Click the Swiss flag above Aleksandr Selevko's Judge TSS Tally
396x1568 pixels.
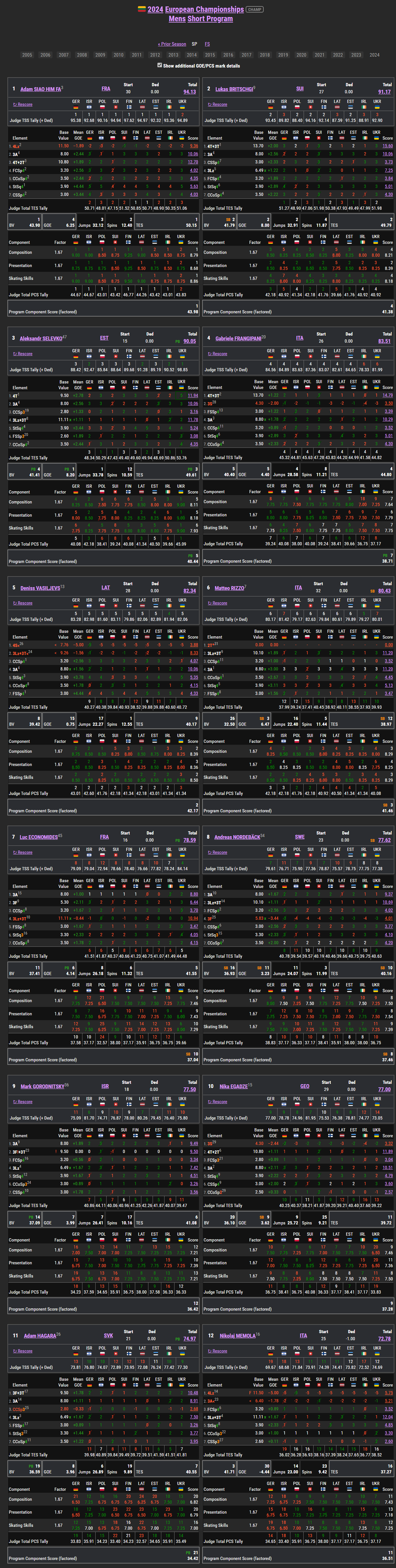click(116, 357)
